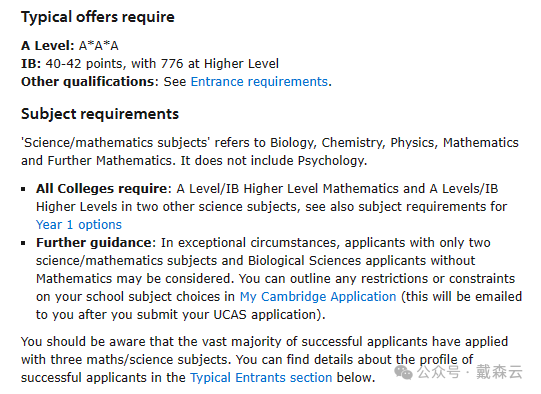This screenshot has width=541, height=394.
Task: Click the Further guidance bullet marker
Action: (x=23, y=243)
